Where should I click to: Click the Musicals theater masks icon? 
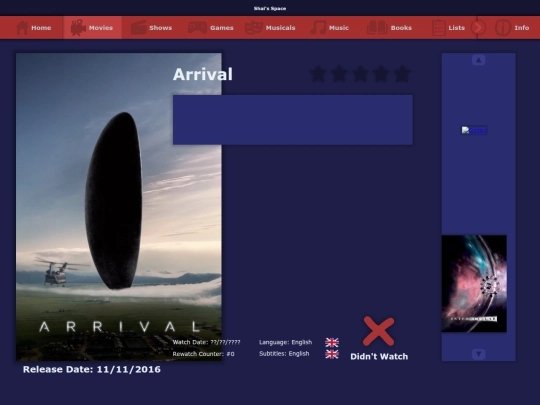click(x=253, y=28)
